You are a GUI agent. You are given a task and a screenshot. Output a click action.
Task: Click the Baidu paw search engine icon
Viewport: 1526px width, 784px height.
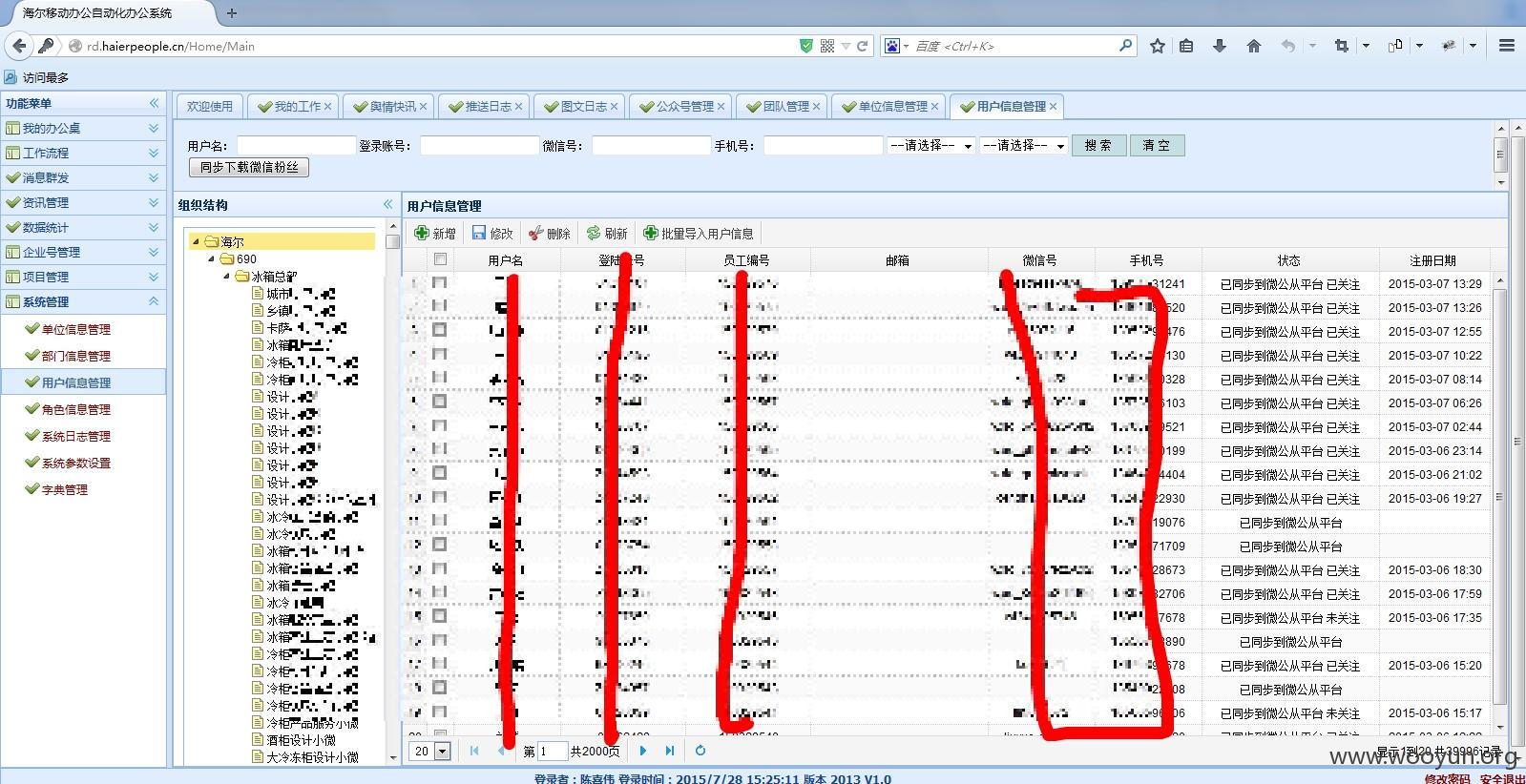[x=892, y=46]
